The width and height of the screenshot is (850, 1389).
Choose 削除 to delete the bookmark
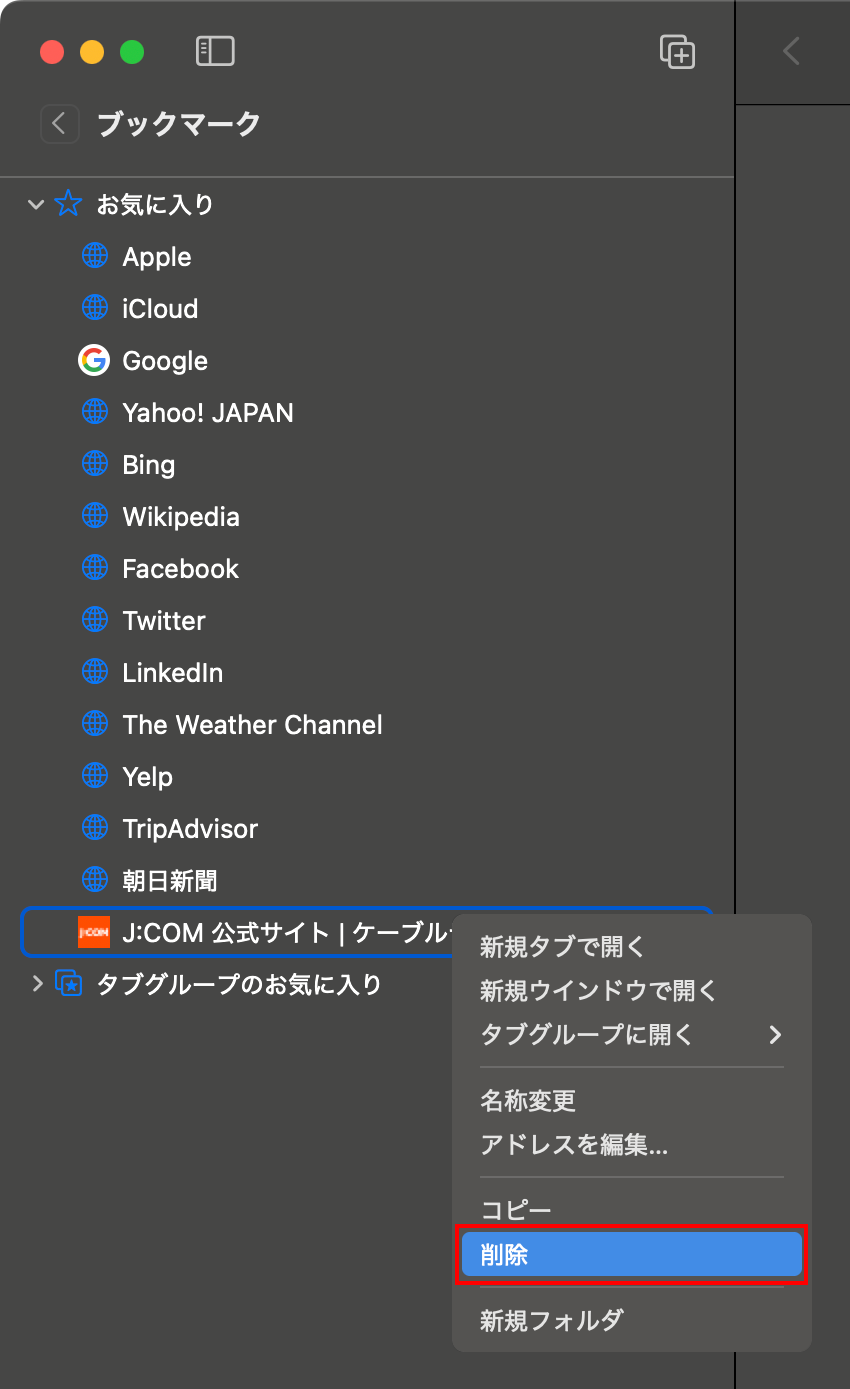pyautogui.click(x=631, y=1254)
